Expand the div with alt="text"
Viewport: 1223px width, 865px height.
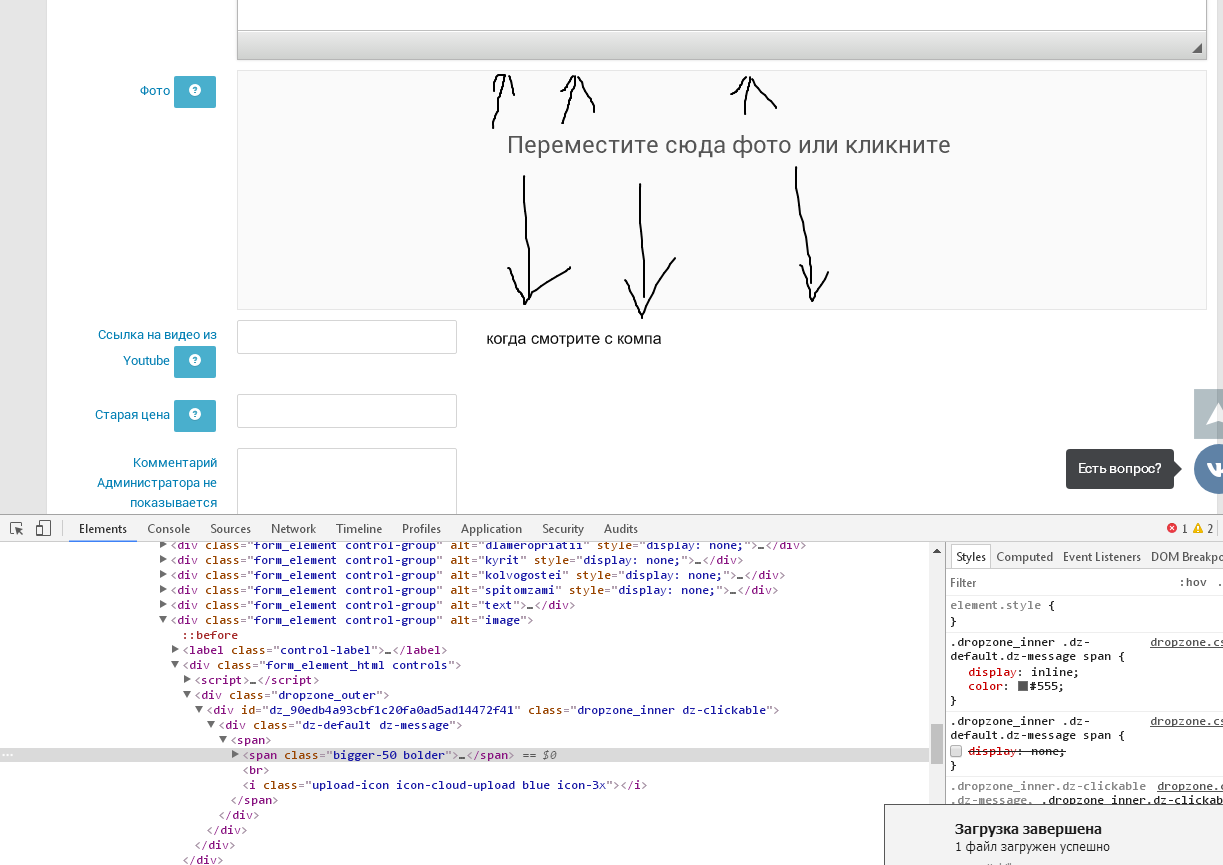tap(164, 605)
